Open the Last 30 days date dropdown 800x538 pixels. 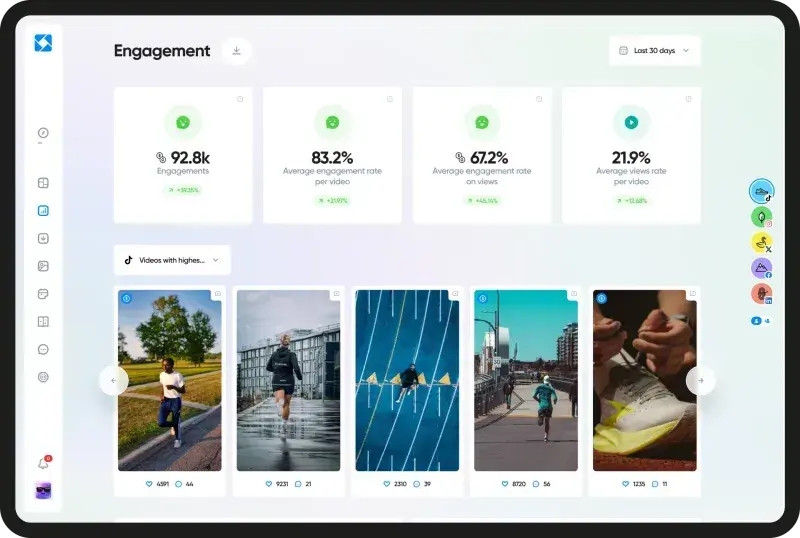654,51
